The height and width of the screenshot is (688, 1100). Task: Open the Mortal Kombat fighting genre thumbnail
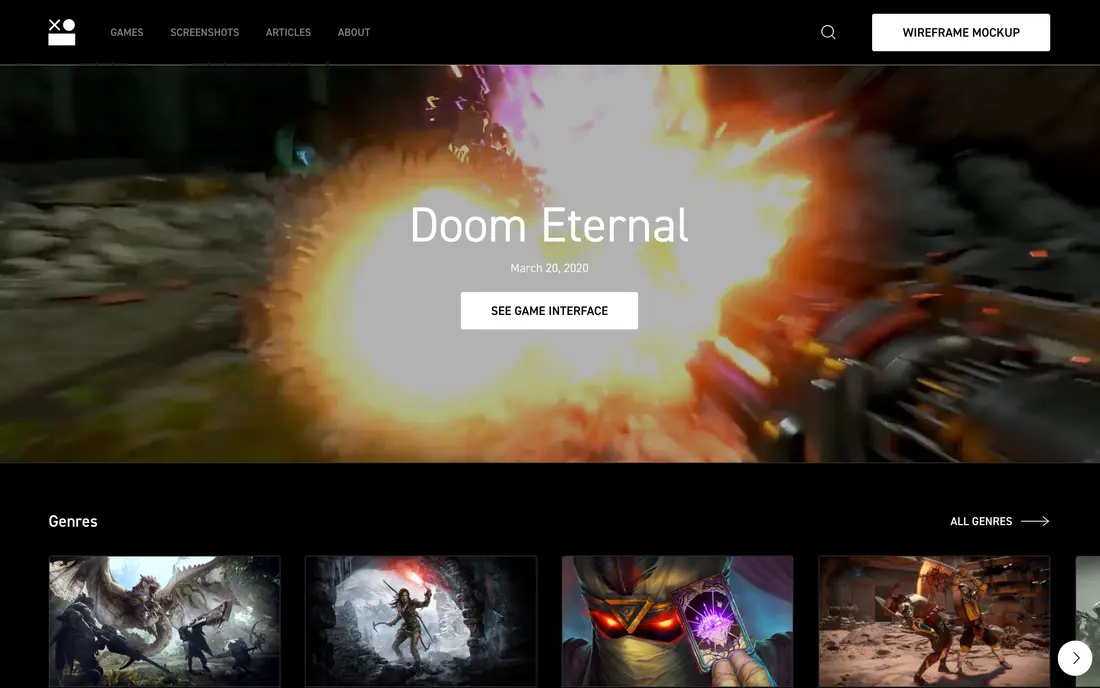point(934,622)
